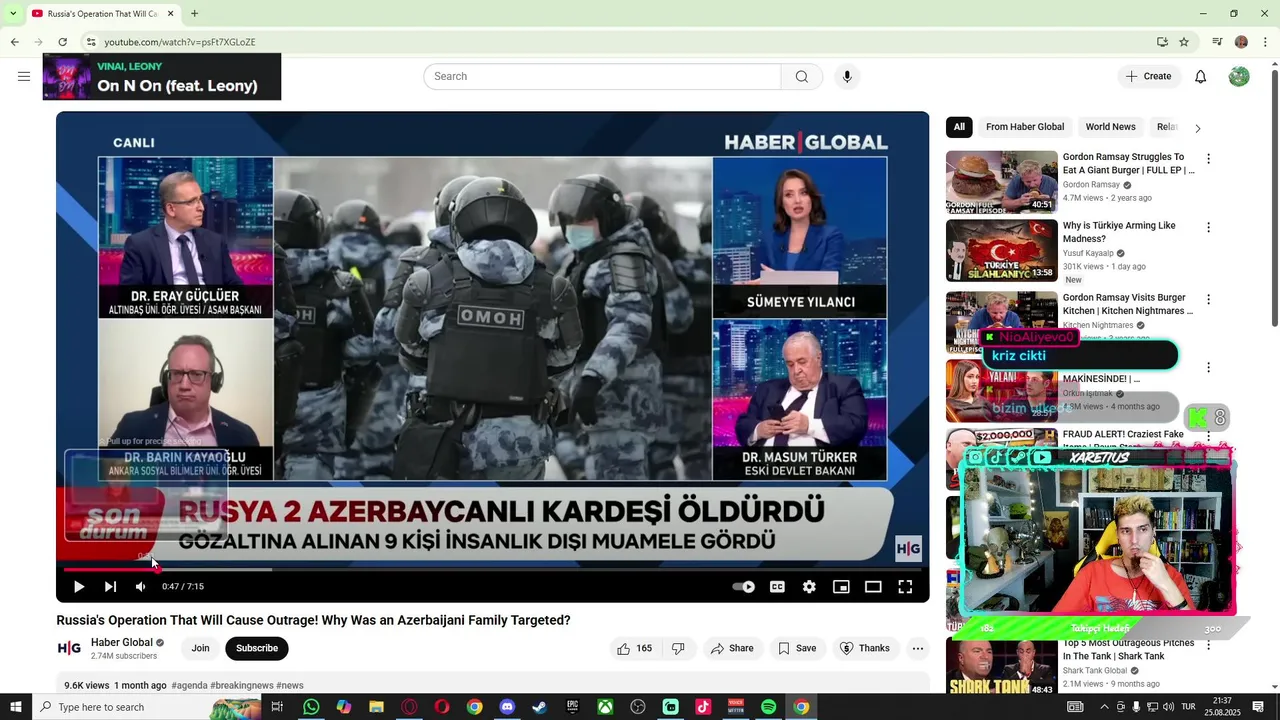1280x720 pixels.
Task: Click the #agenda hashtag
Action: [x=189, y=686]
